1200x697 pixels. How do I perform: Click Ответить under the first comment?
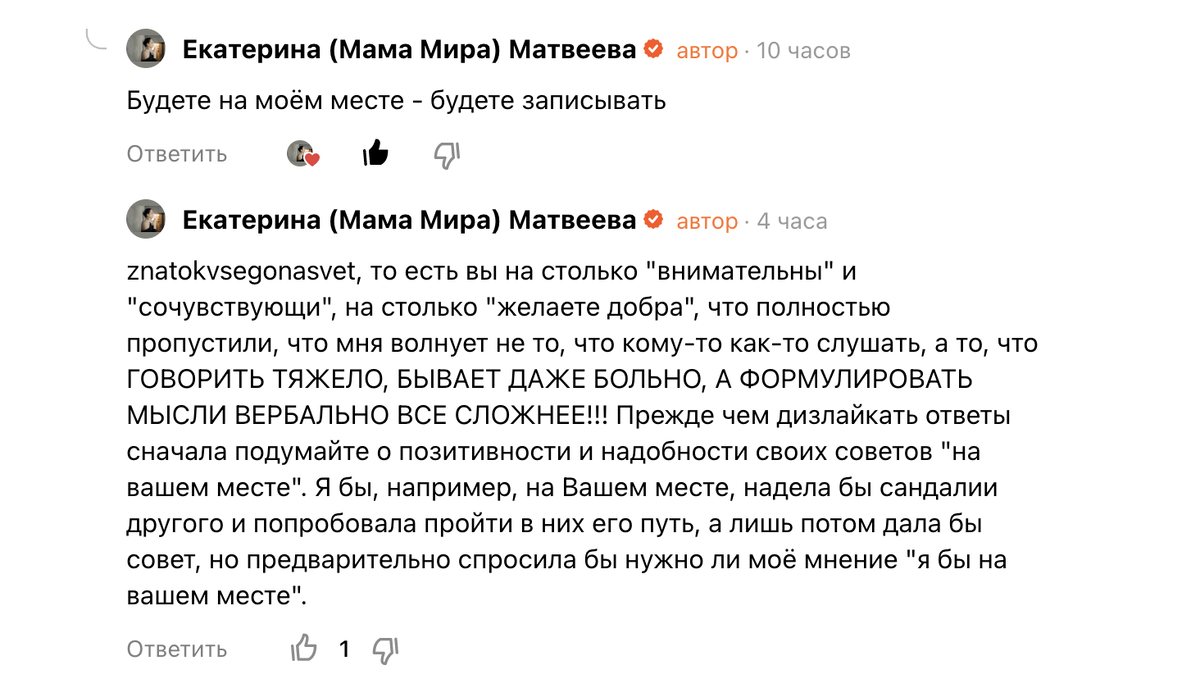click(176, 153)
